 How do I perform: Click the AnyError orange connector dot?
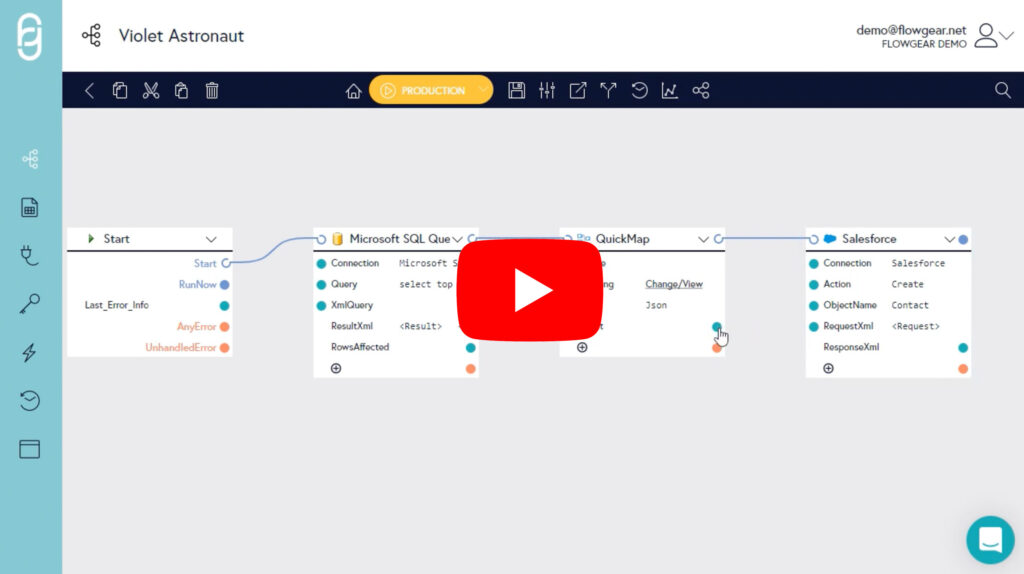point(225,327)
